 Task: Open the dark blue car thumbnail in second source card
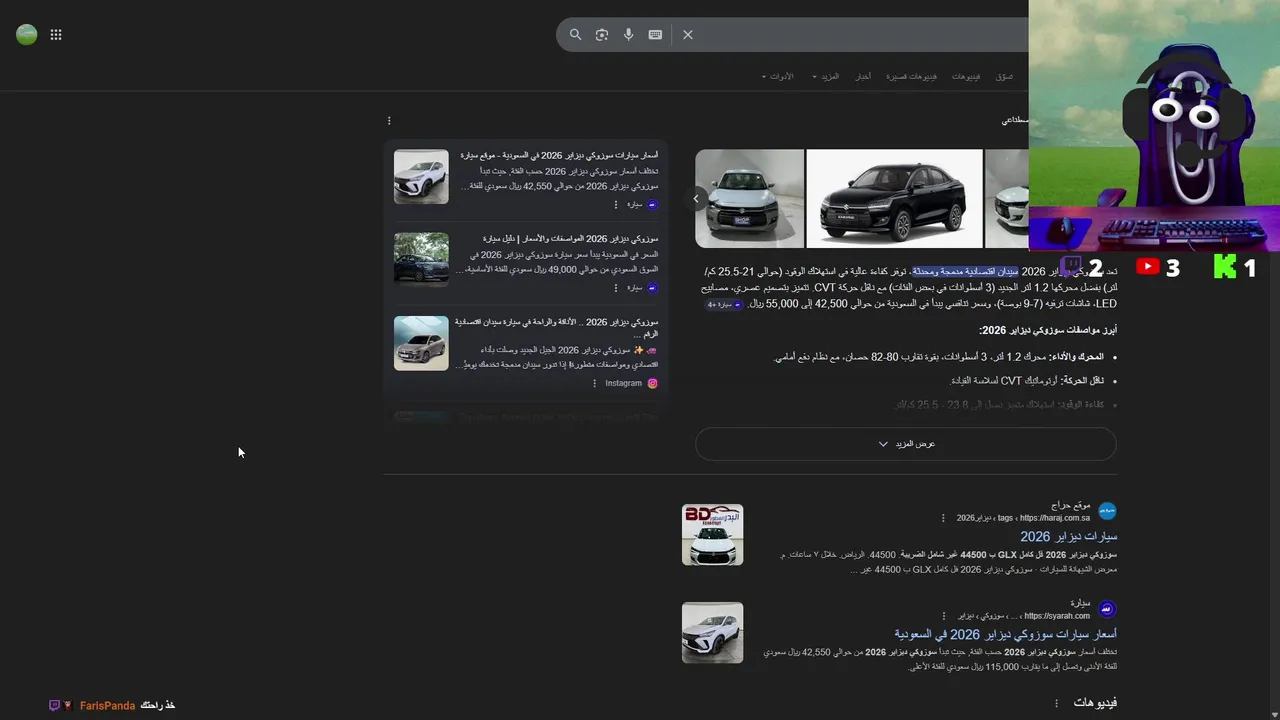click(421, 260)
